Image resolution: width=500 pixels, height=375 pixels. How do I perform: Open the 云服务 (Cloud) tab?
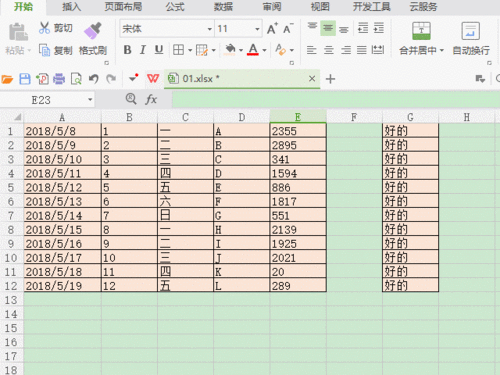point(423,7)
